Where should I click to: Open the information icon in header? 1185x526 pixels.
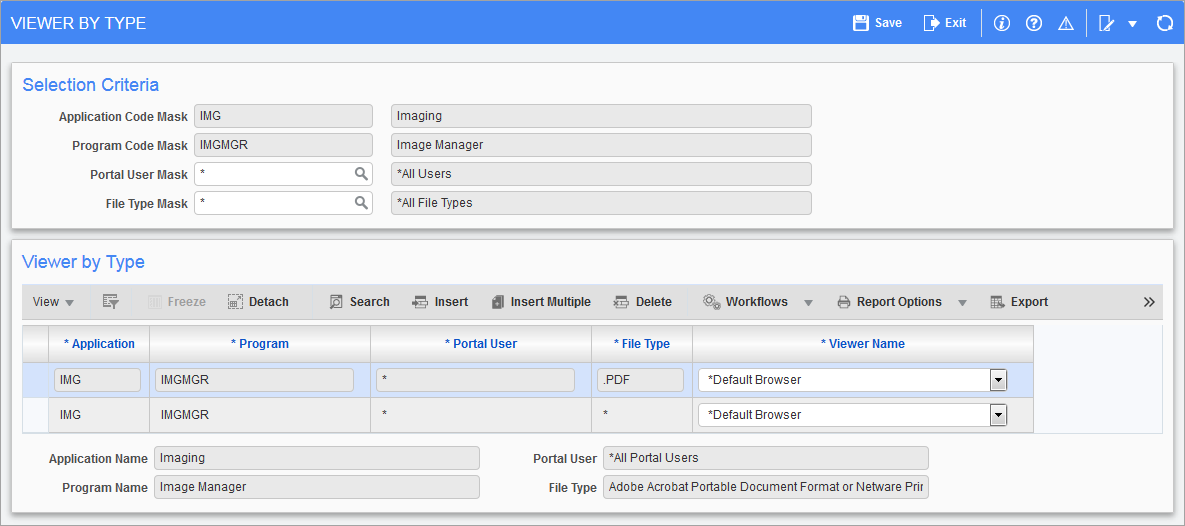[1001, 23]
